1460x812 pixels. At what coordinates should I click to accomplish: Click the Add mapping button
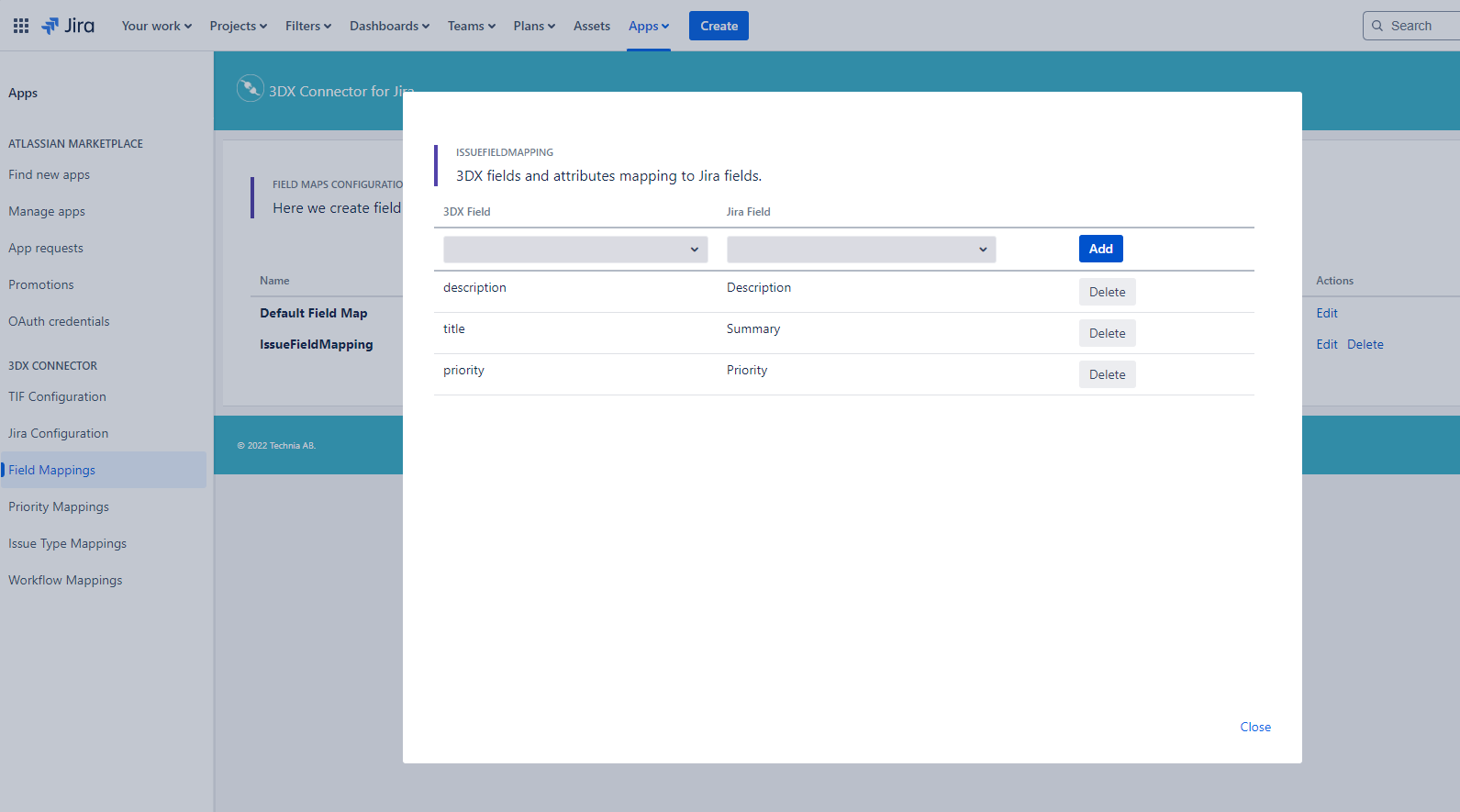[1100, 249]
